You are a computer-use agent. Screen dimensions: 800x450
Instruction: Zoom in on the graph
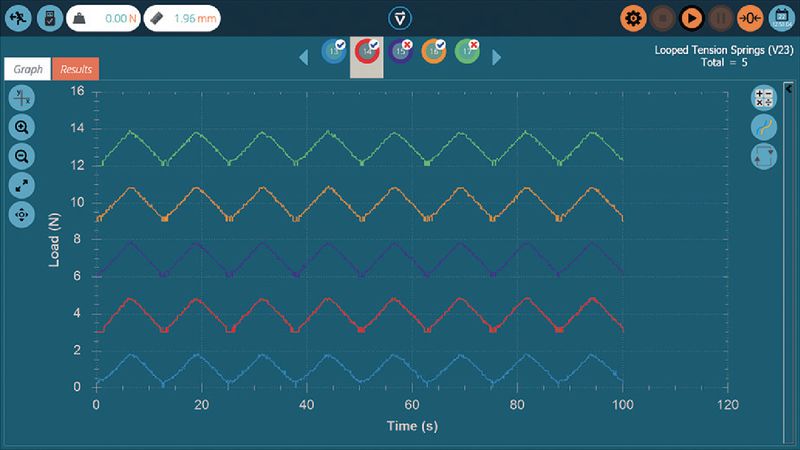pos(21,126)
